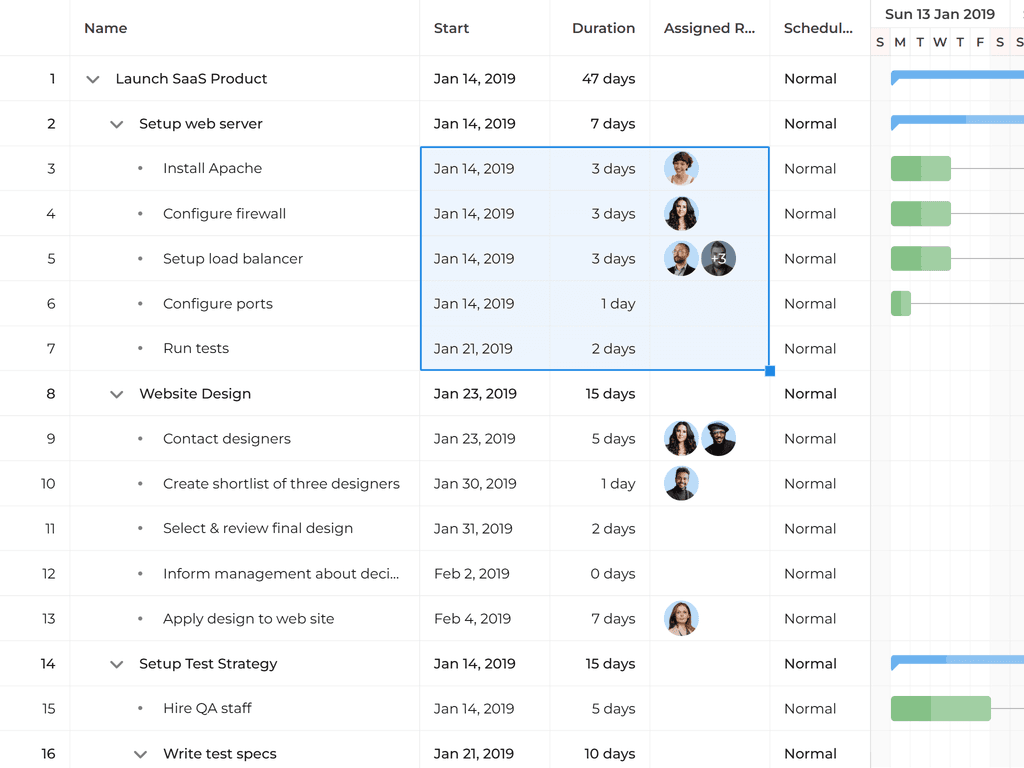
Task: Collapse the Setup web server group
Action: point(117,124)
